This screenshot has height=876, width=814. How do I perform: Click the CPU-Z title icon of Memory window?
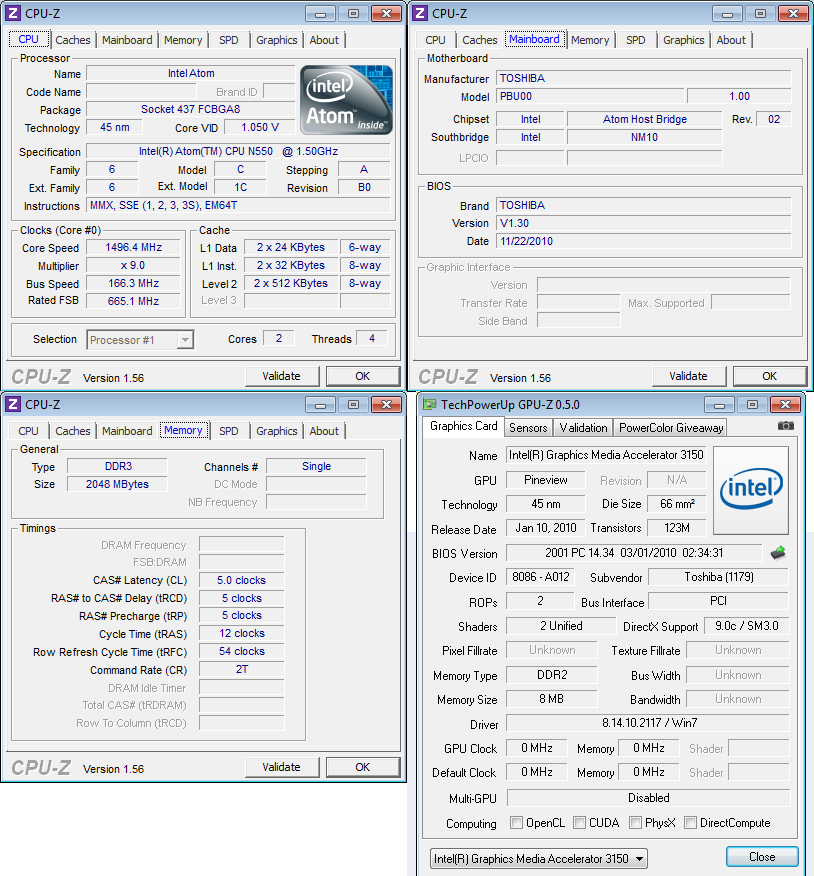[13, 404]
